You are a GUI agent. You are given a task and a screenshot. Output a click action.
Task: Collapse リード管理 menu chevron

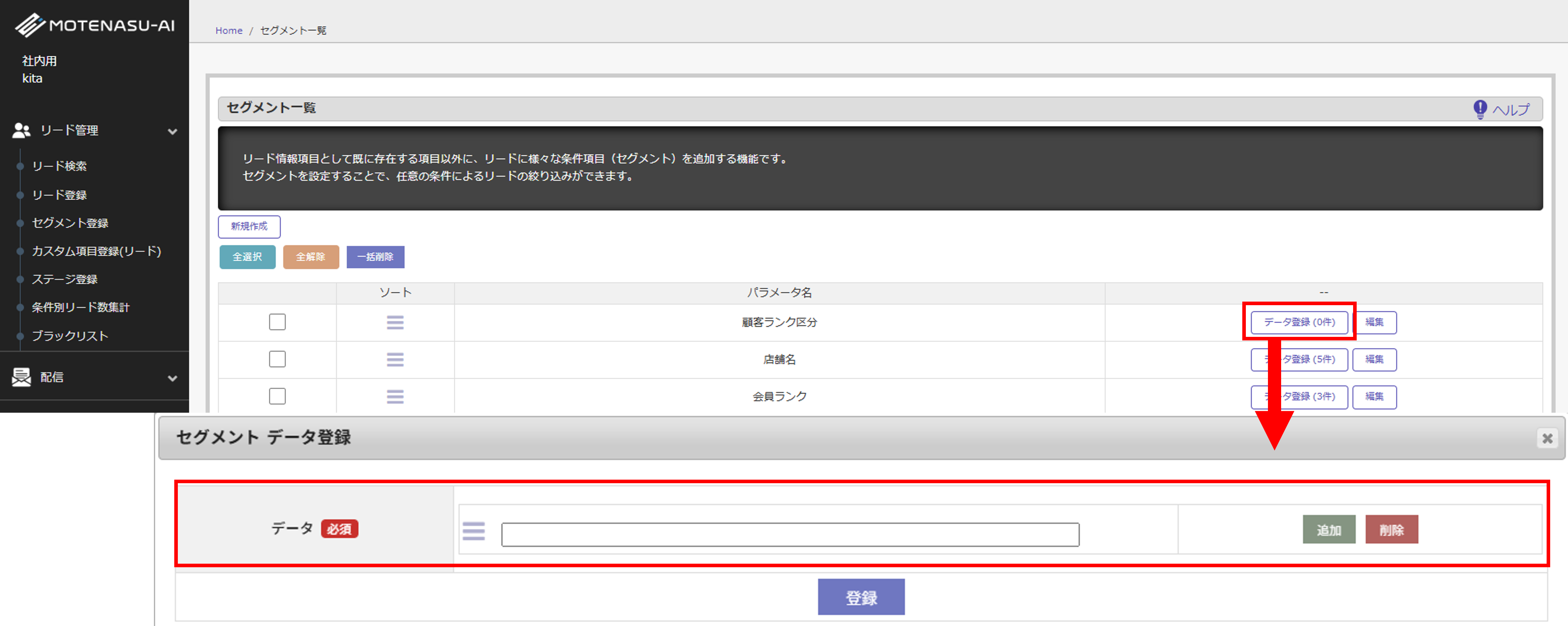(173, 131)
